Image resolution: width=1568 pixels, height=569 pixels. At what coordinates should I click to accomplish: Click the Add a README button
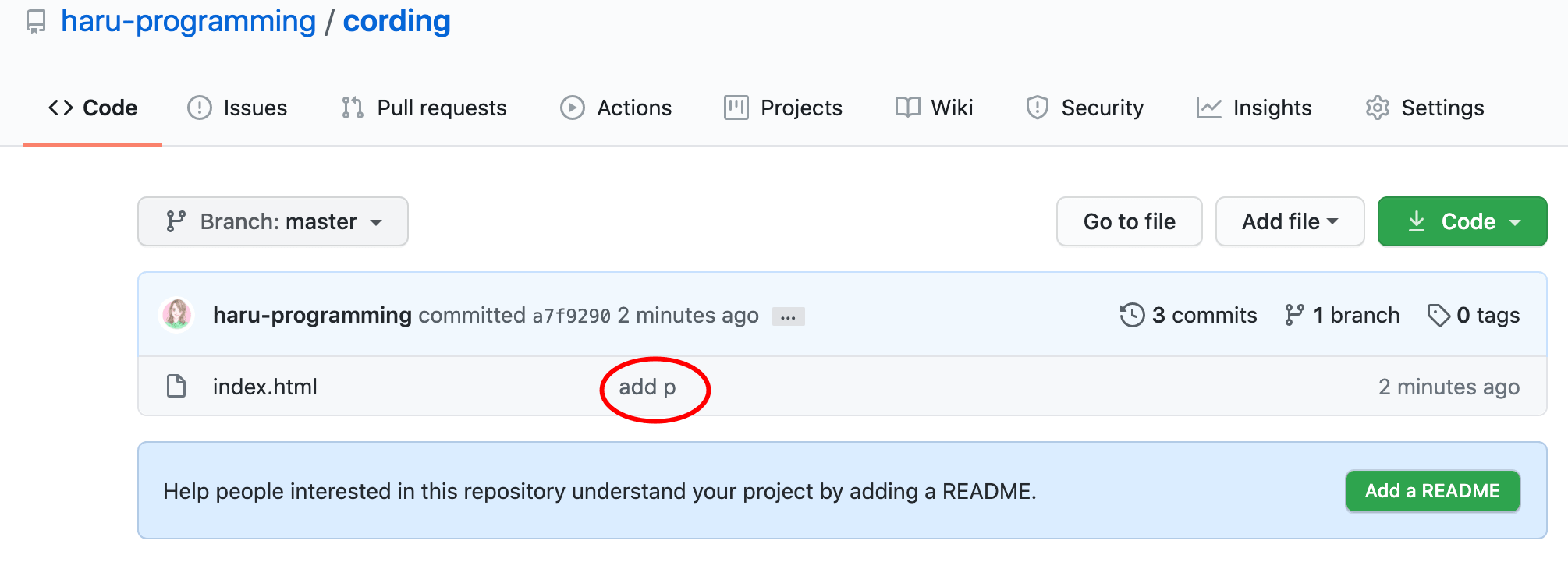[1432, 490]
